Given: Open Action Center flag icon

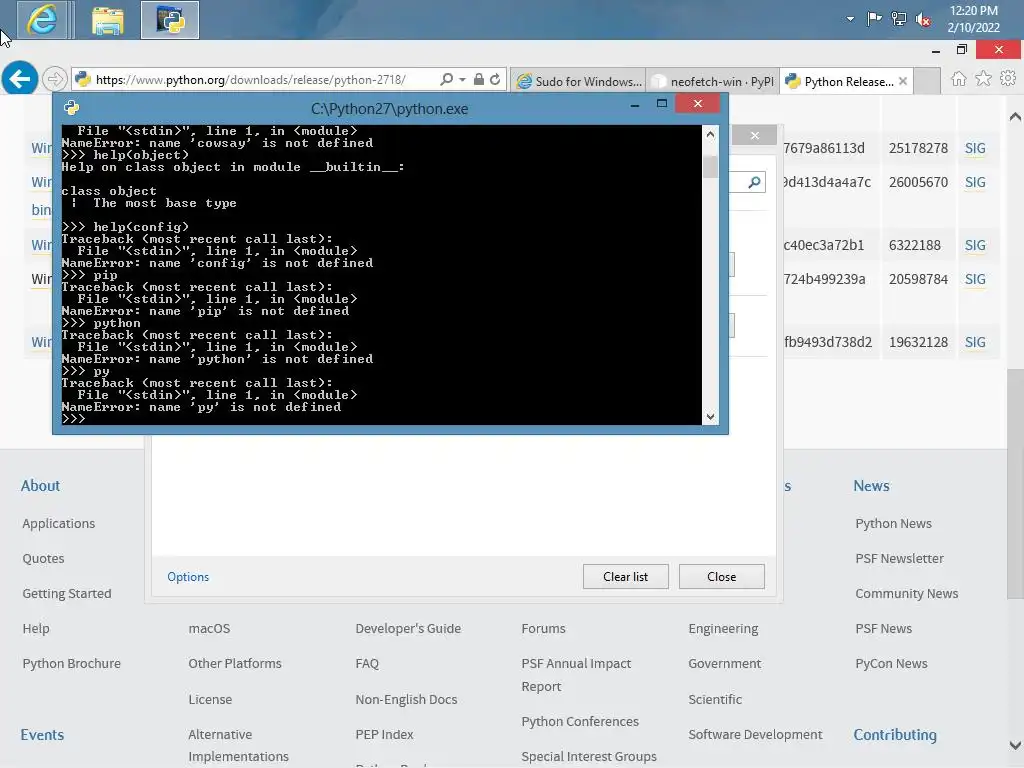Looking at the screenshot, I should 874,19.
